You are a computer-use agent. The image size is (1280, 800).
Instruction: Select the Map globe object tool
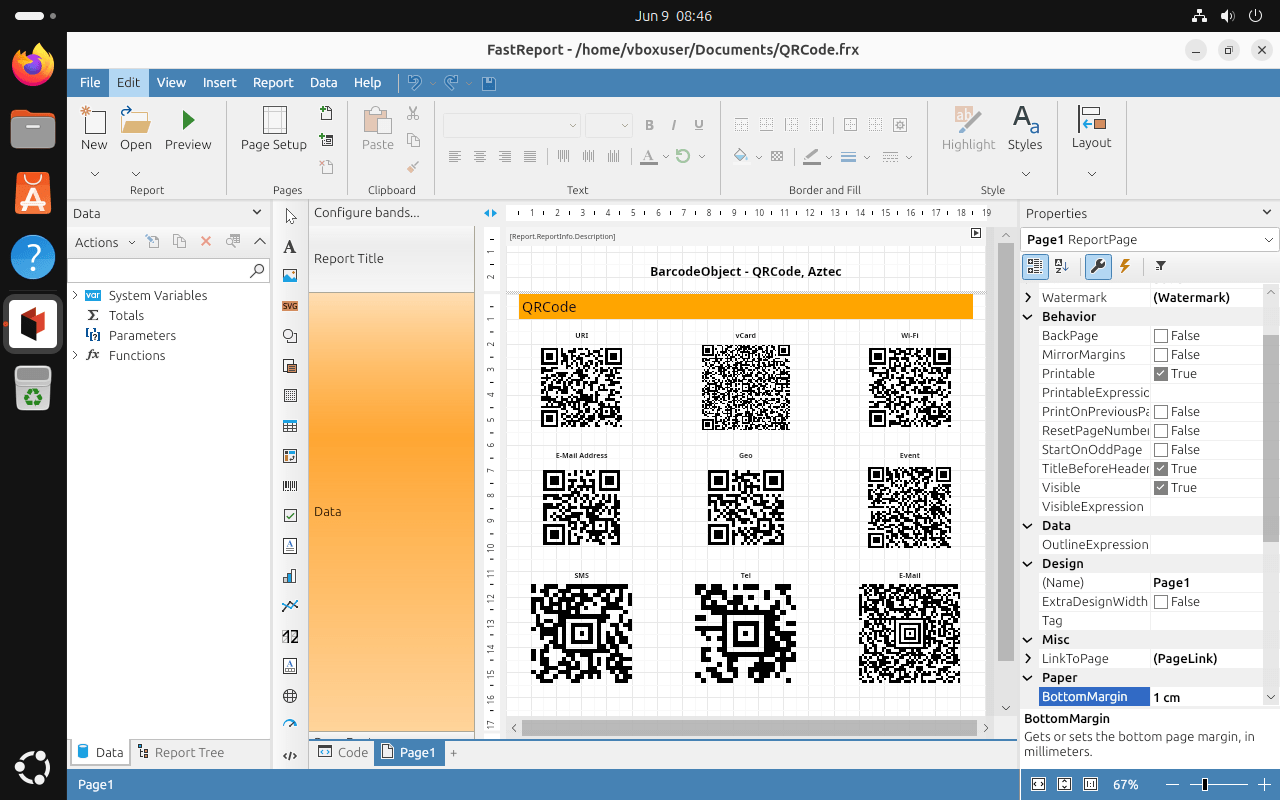(291, 696)
